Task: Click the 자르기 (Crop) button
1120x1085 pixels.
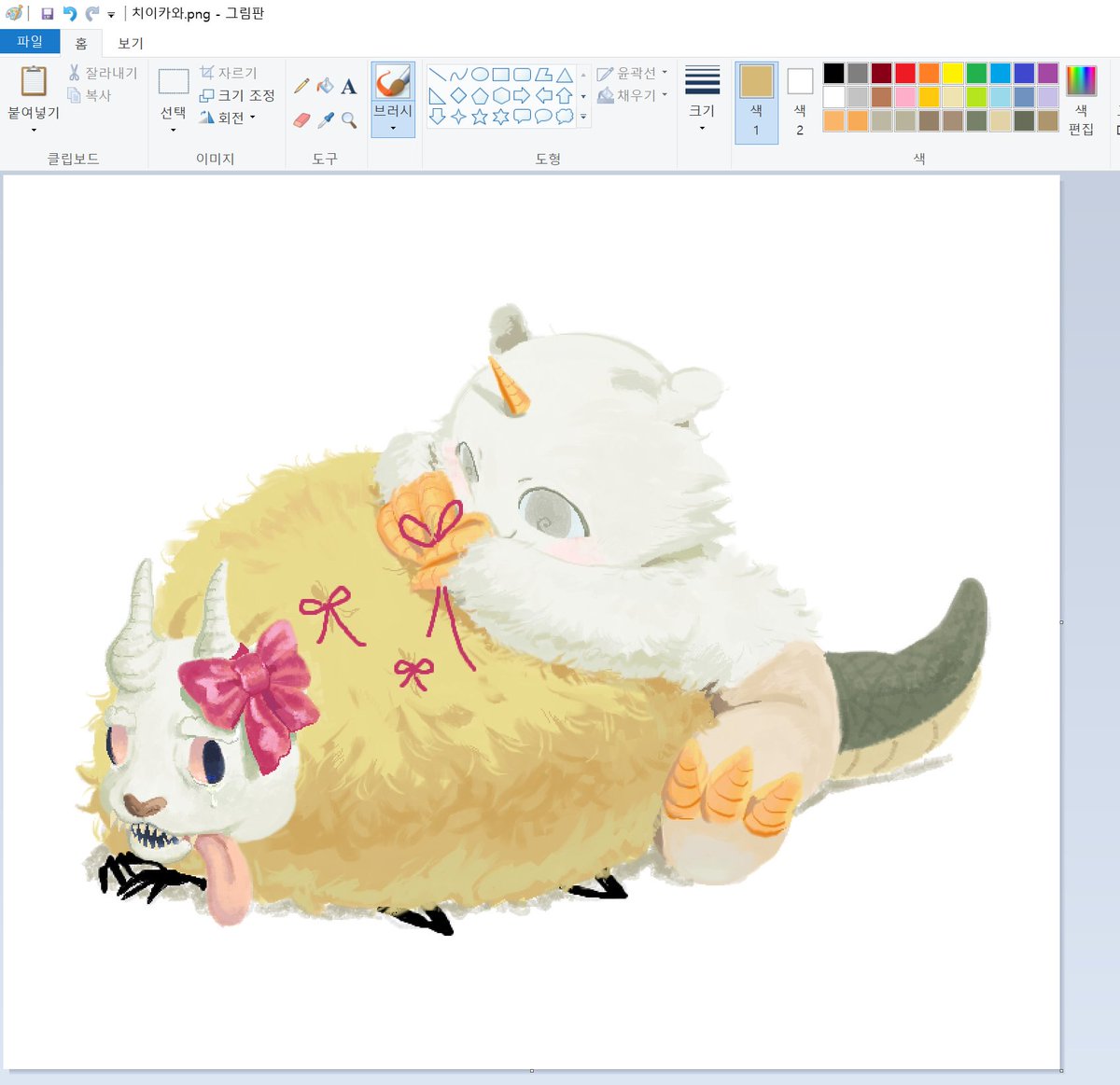Action: click(x=229, y=73)
